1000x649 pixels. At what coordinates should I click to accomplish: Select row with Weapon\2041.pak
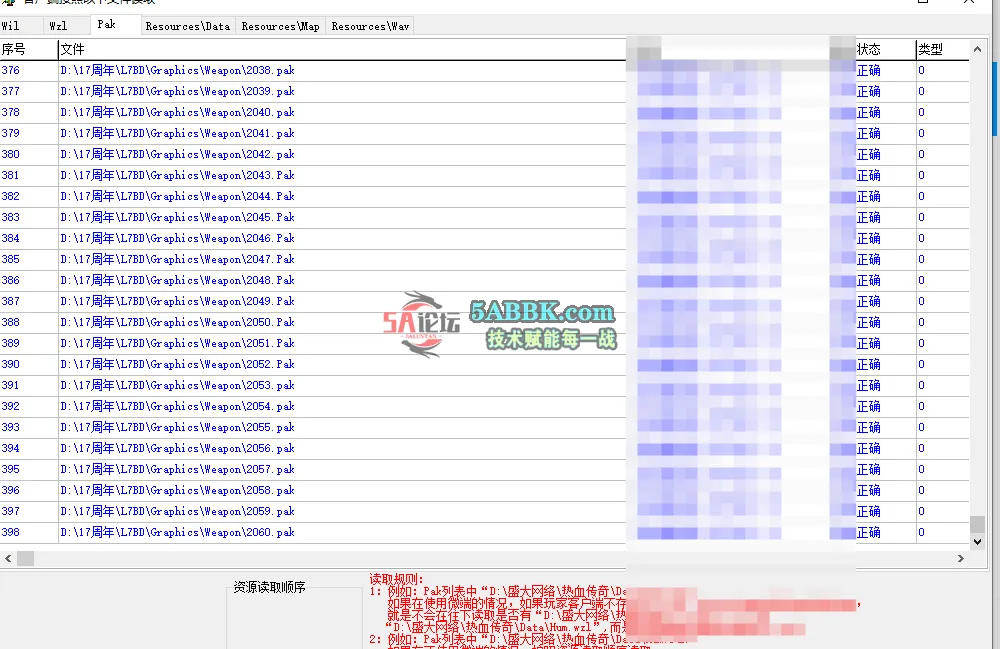pos(485,133)
